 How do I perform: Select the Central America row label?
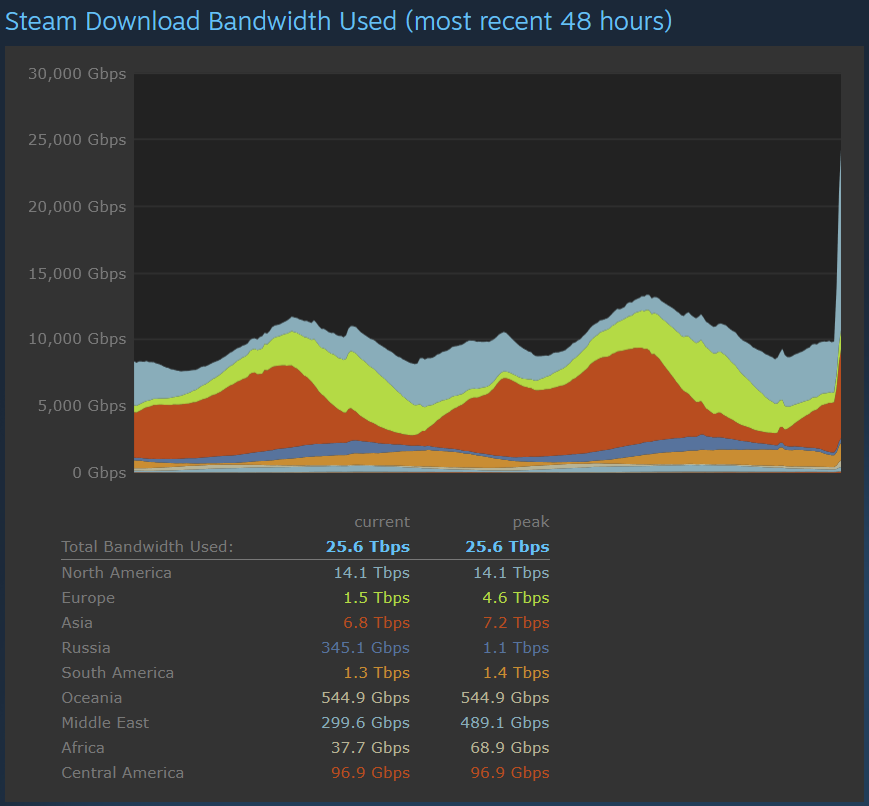point(122,773)
